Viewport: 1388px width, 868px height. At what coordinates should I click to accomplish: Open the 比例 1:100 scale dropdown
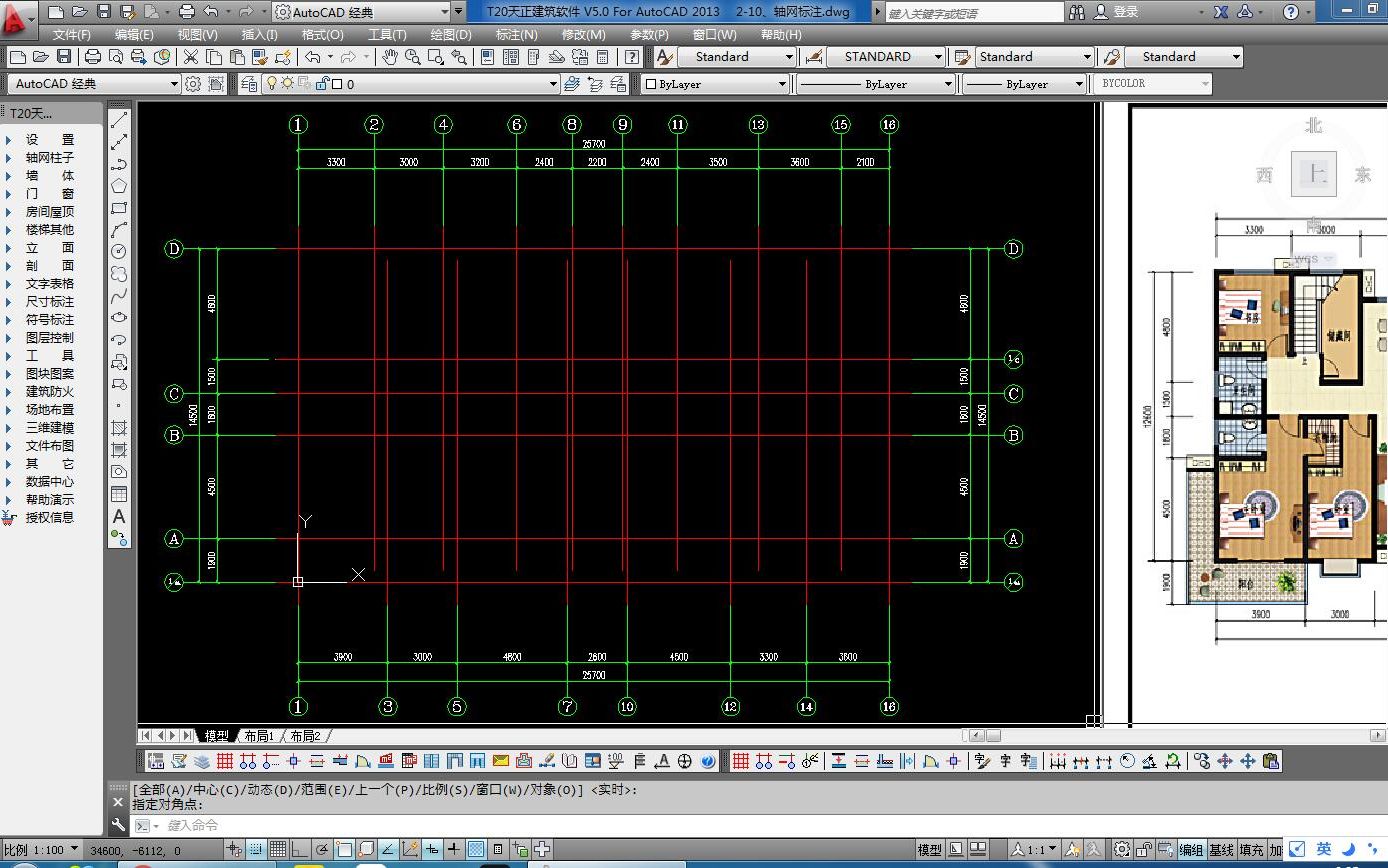[x=42, y=849]
